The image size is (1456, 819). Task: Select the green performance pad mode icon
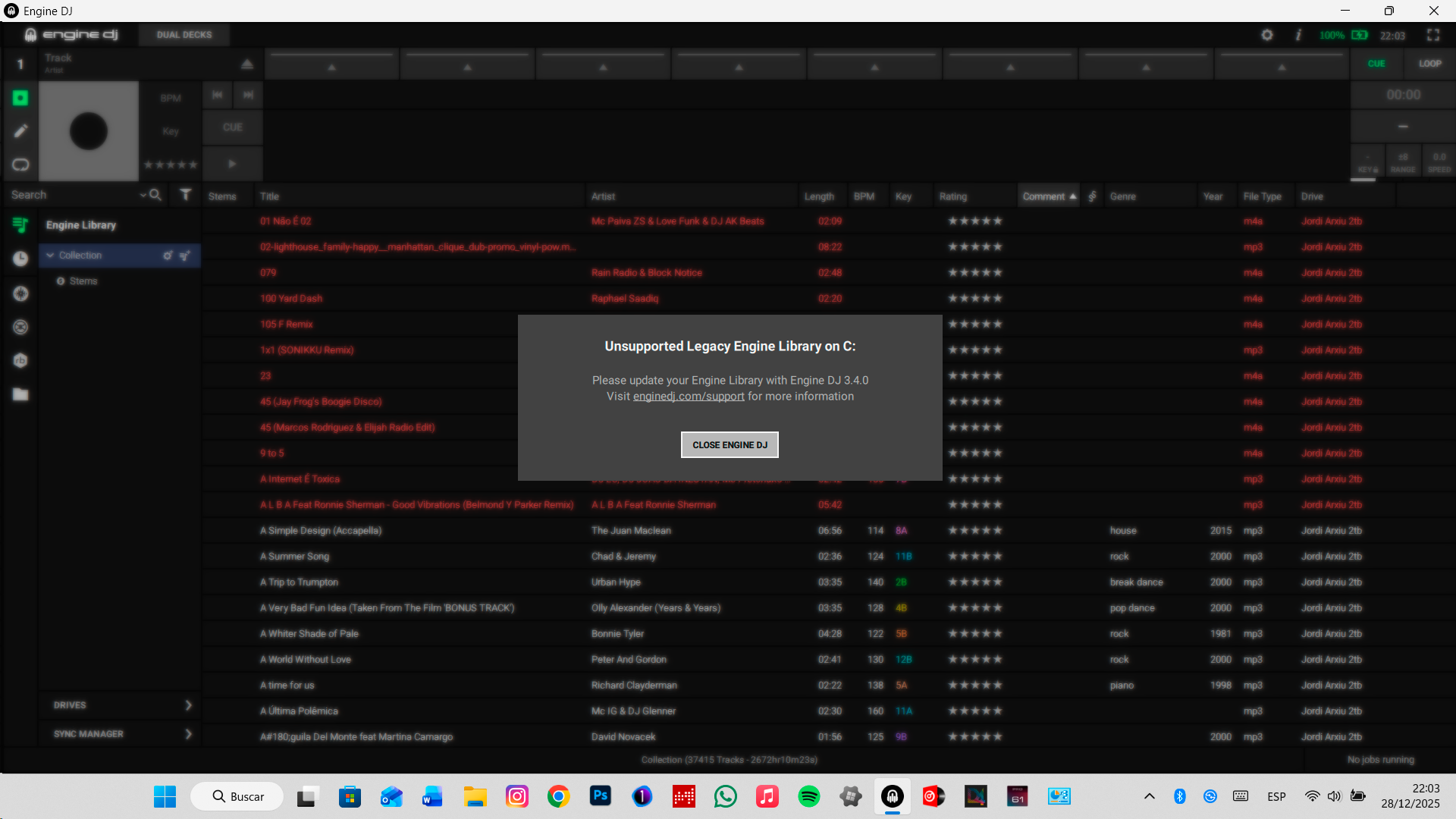(x=20, y=98)
